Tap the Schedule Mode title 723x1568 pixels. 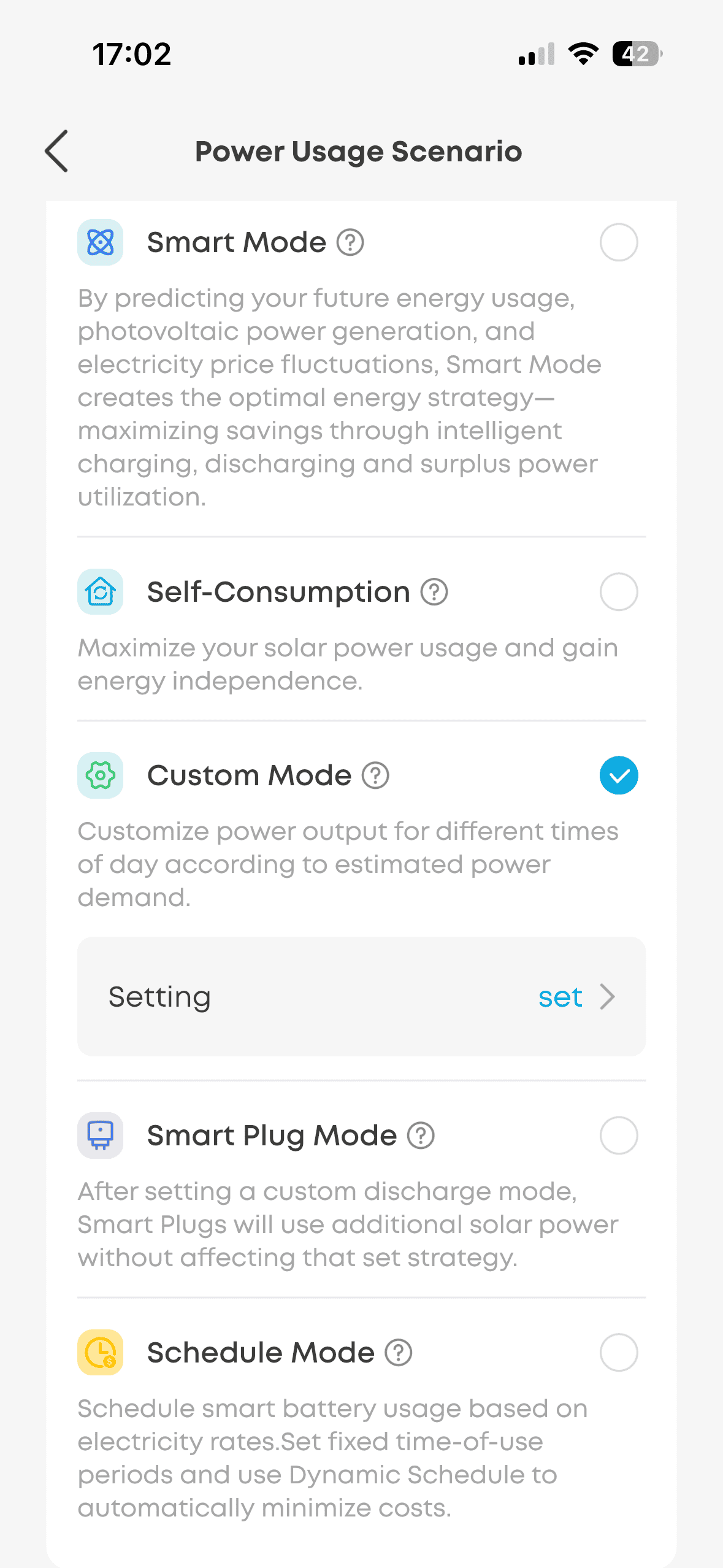(x=261, y=1353)
